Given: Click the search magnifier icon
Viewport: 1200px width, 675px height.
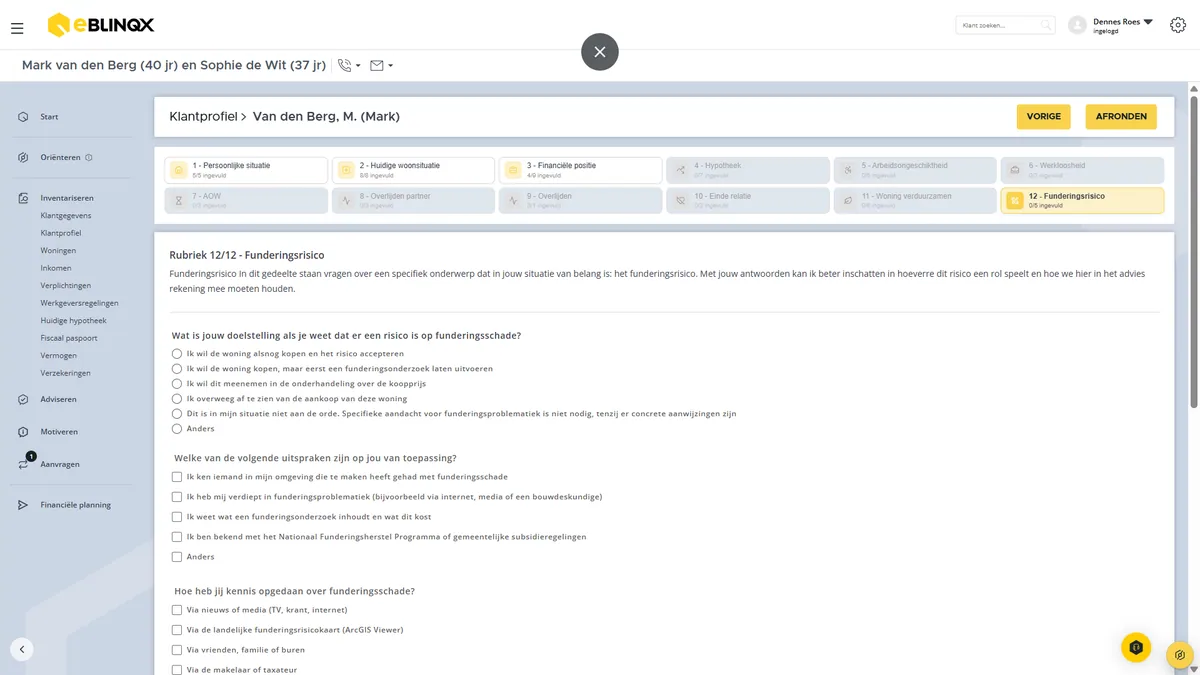Looking at the screenshot, I should pyautogui.click(x=1046, y=25).
